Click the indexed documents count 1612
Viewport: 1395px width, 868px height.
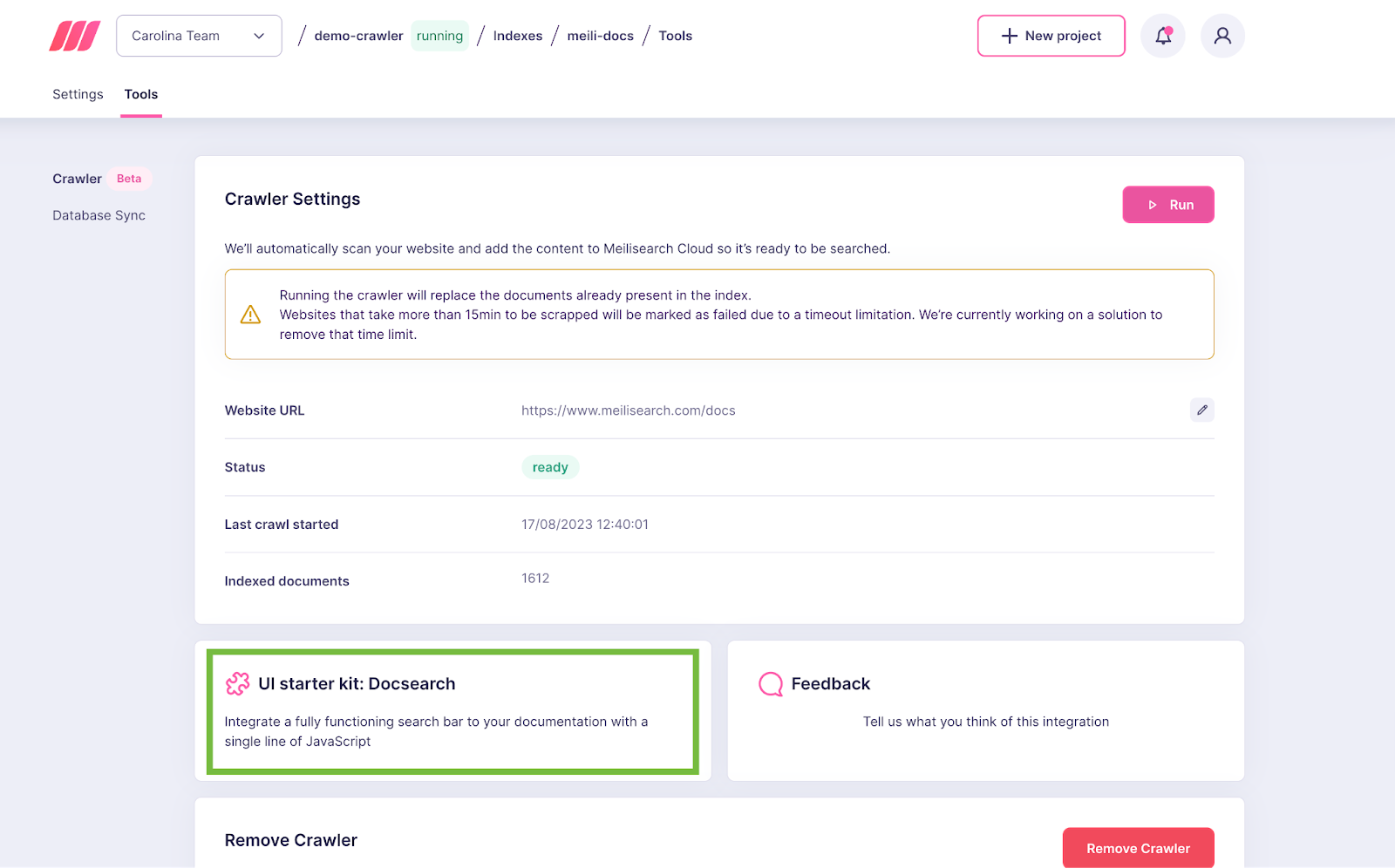[535, 579]
